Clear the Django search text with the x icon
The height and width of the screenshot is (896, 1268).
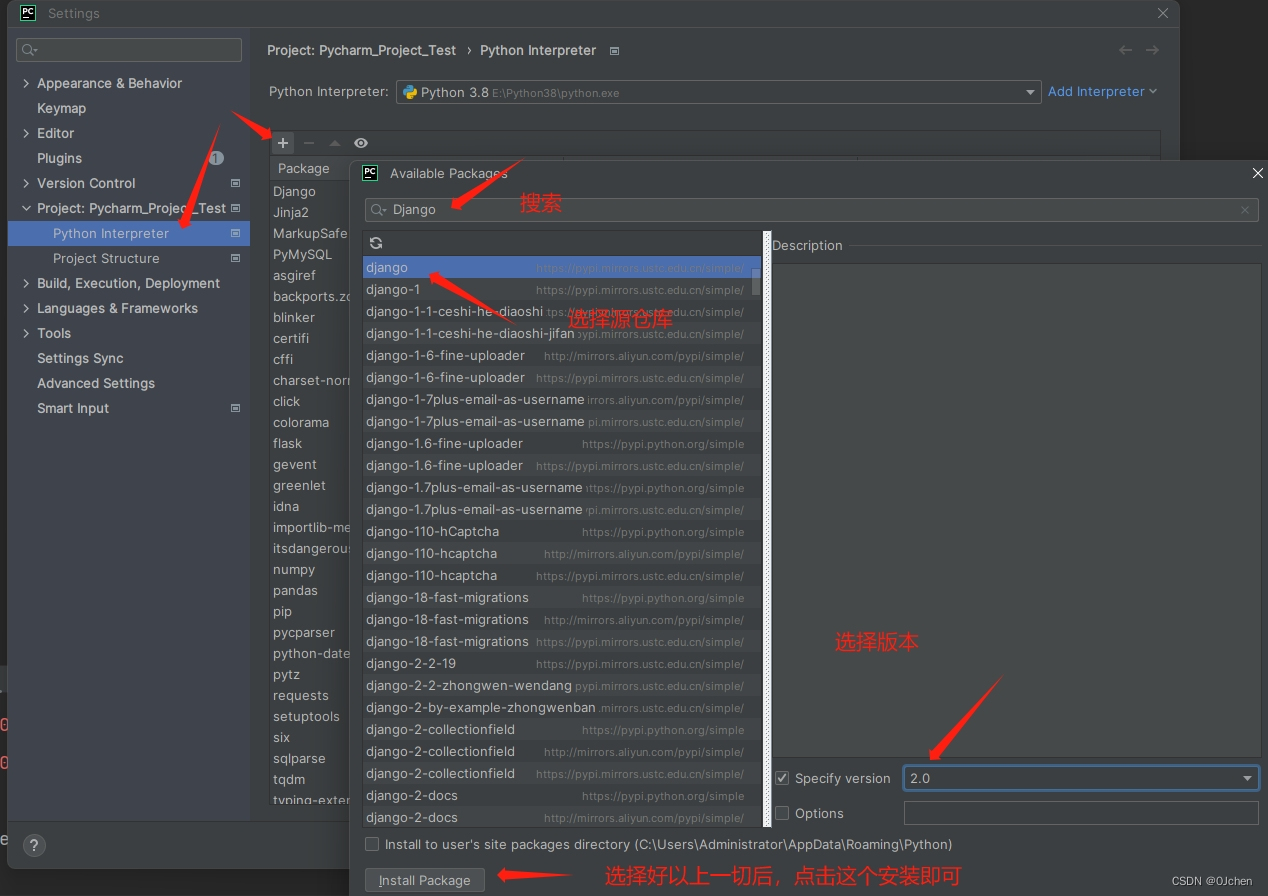tap(1245, 210)
